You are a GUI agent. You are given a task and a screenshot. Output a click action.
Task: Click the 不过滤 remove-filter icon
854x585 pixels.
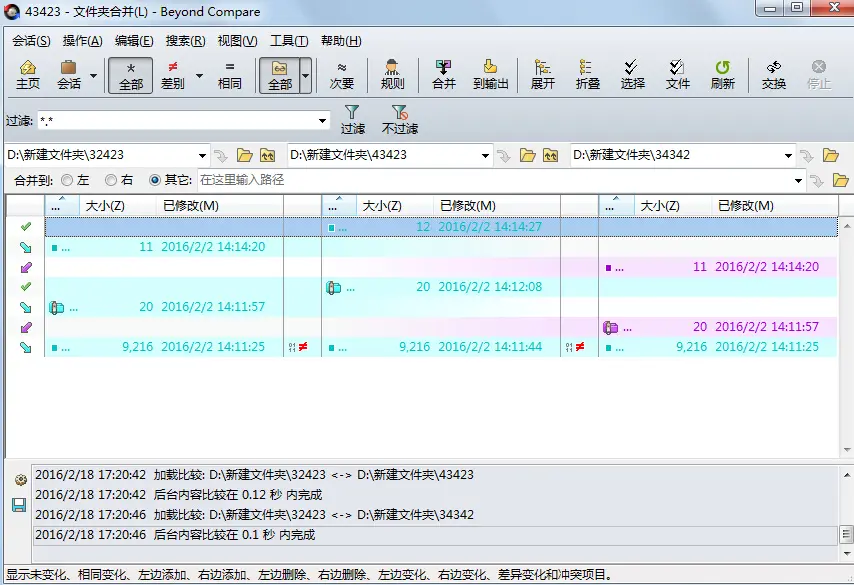click(400, 120)
